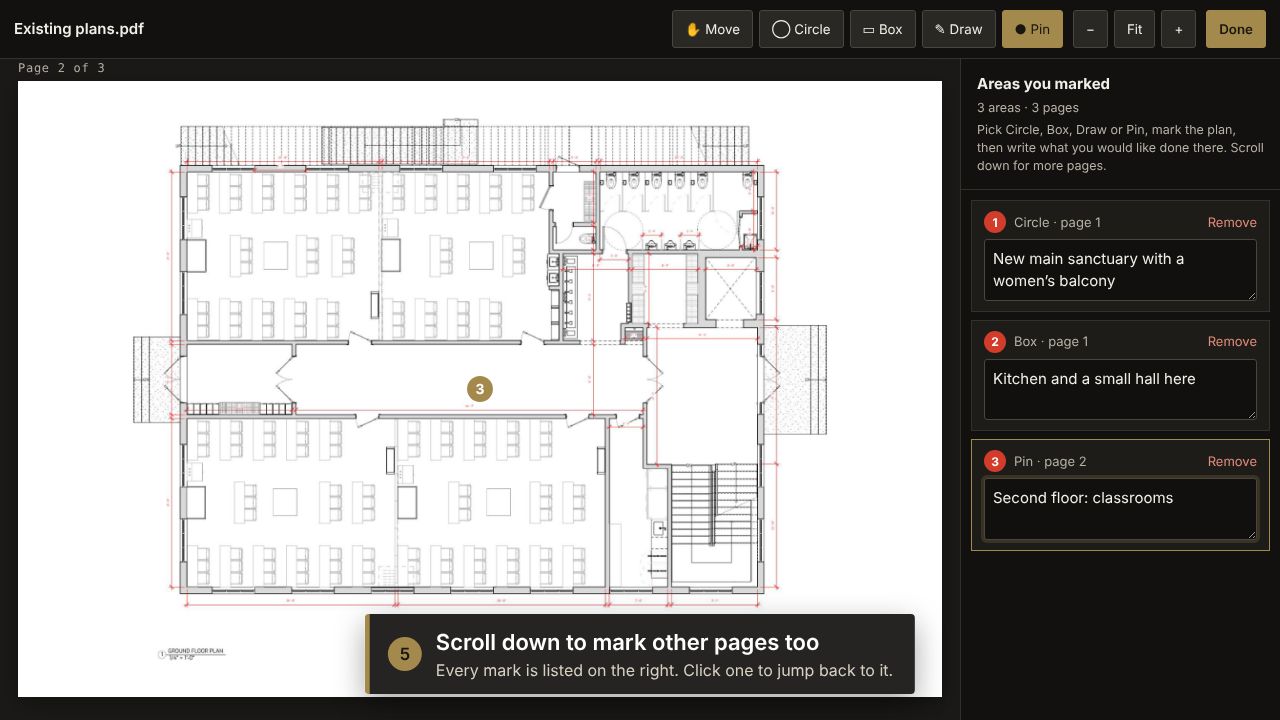Remove the Circle mark on page 1
Viewport: 1280px width, 720px height.
(x=1232, y=223)
